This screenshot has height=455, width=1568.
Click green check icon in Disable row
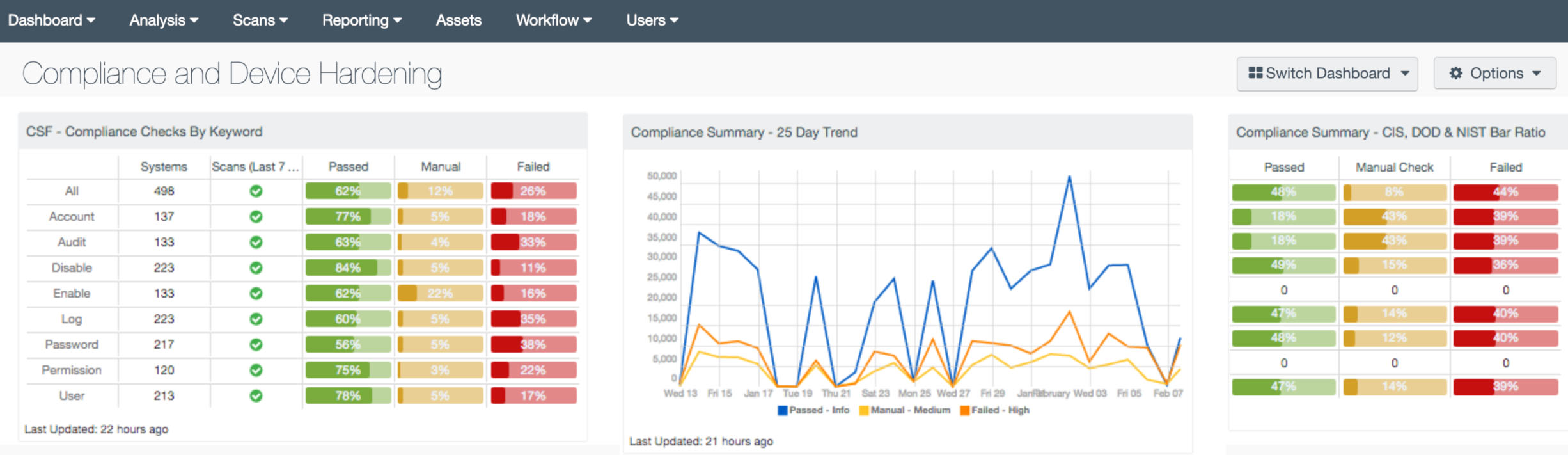[256, 267]
